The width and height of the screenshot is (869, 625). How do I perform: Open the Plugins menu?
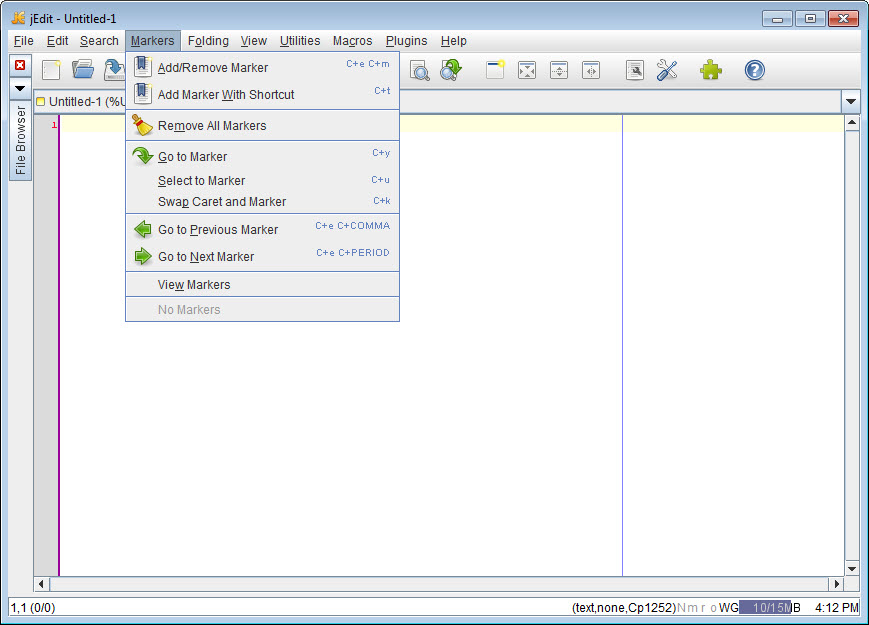406,41
